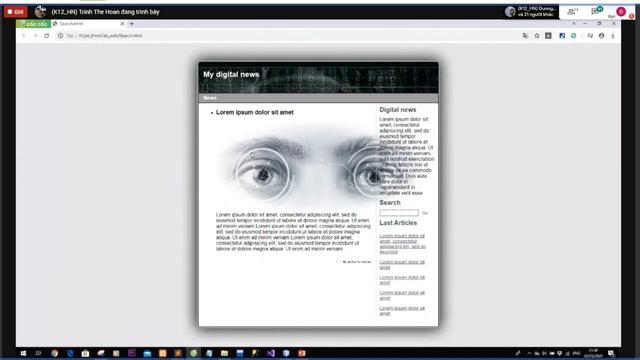Launch Microsoft Edge from the taskbar

(70, 353)
